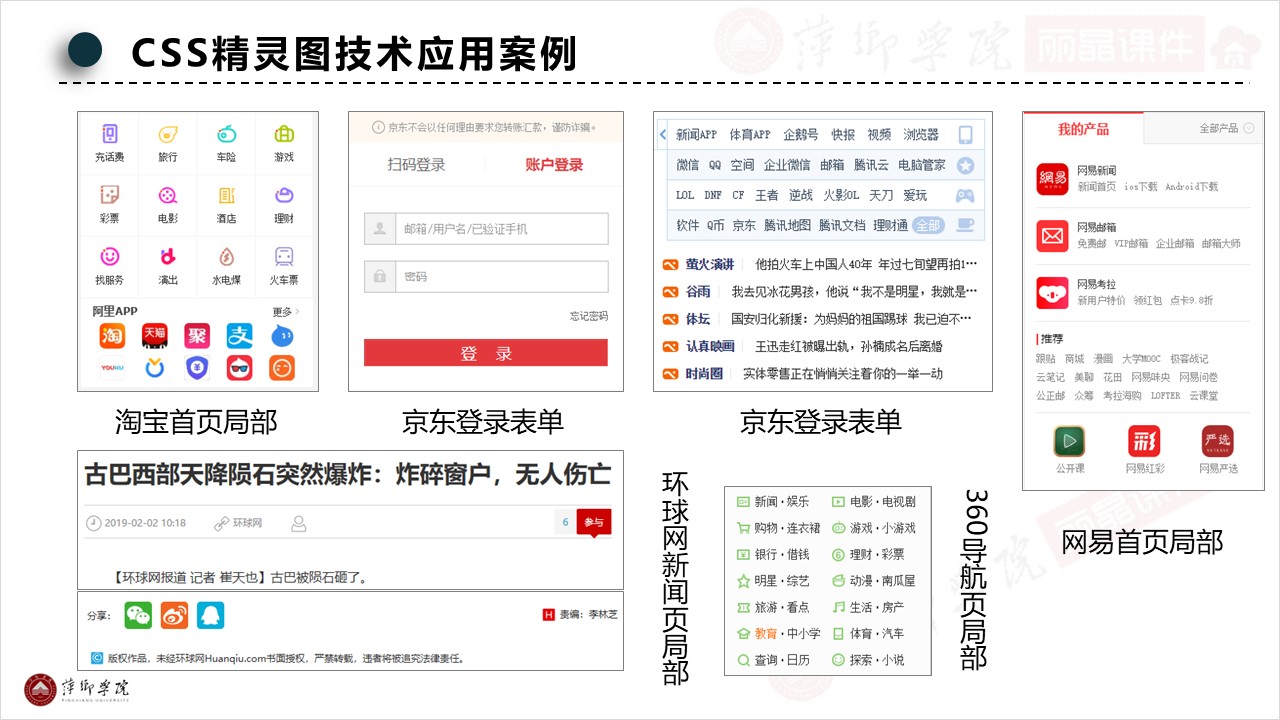
Task: Open the 游戏 games icon
Action: pyautogui.click(x=284, y=134)
